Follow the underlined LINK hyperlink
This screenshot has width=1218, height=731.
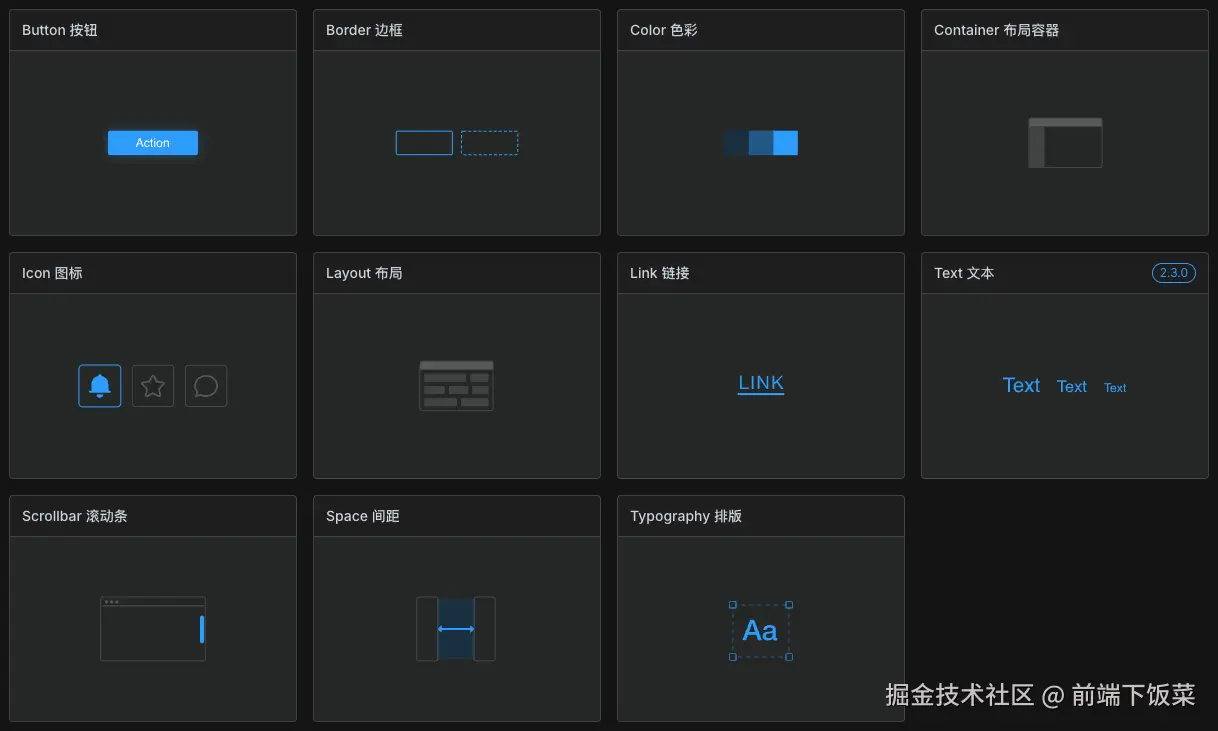tap(761, 383)
